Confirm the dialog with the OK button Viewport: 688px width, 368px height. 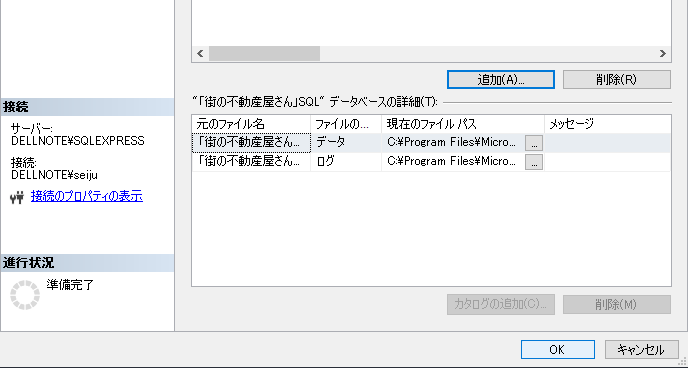[558, 350]
